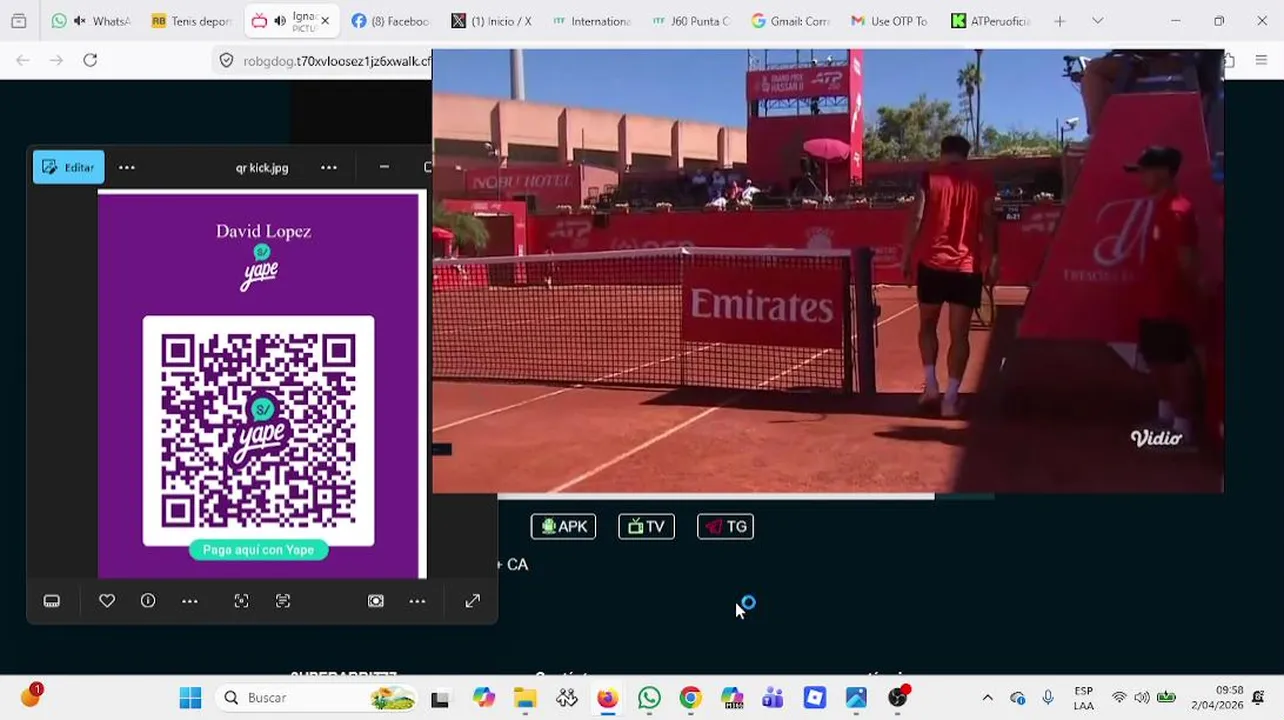Viewport: 1284px width, 720px height.
Task: Click the Editar button in Photos
Action: click(68, 167)
